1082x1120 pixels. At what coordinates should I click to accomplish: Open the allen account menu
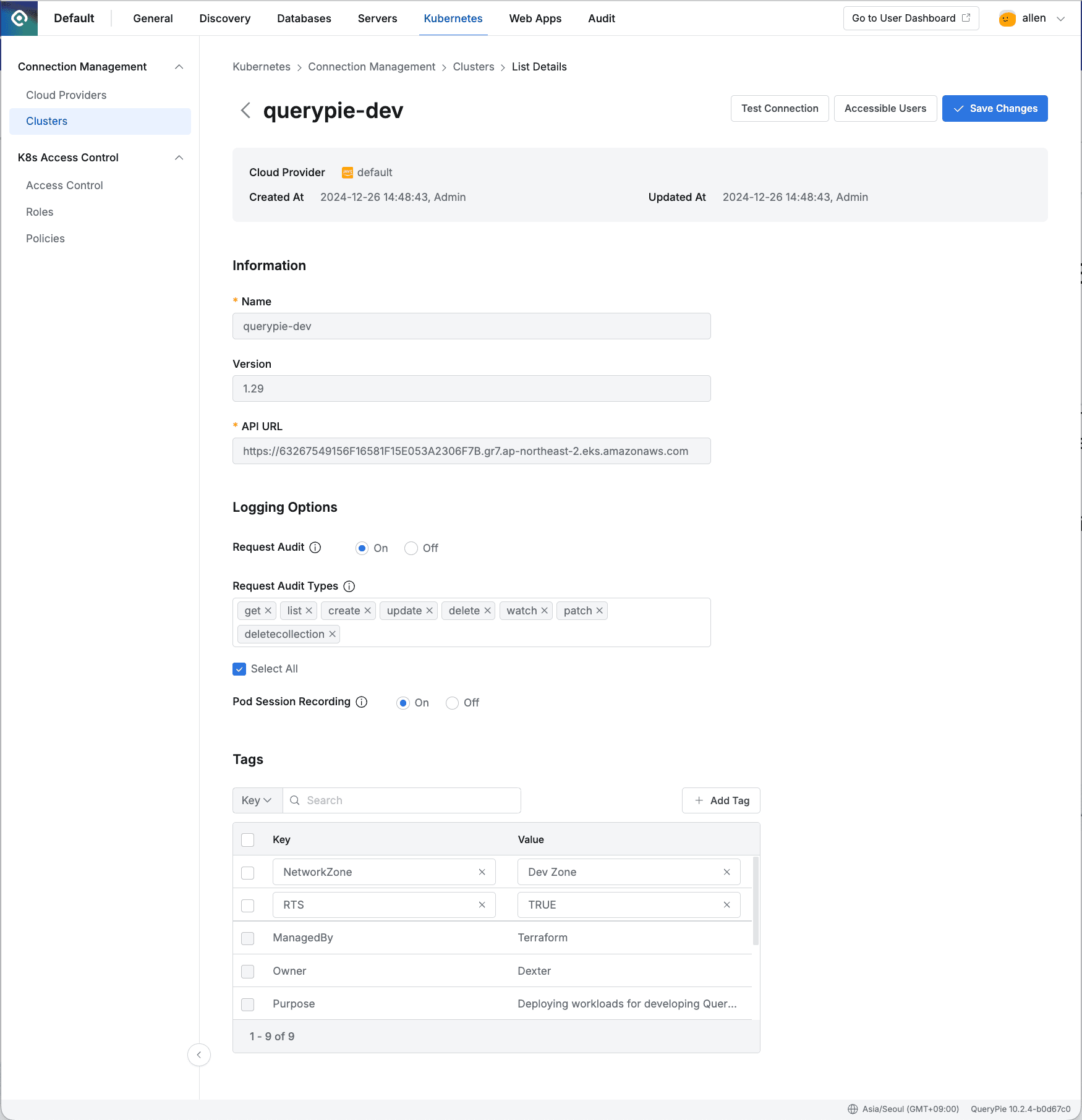1033,18
